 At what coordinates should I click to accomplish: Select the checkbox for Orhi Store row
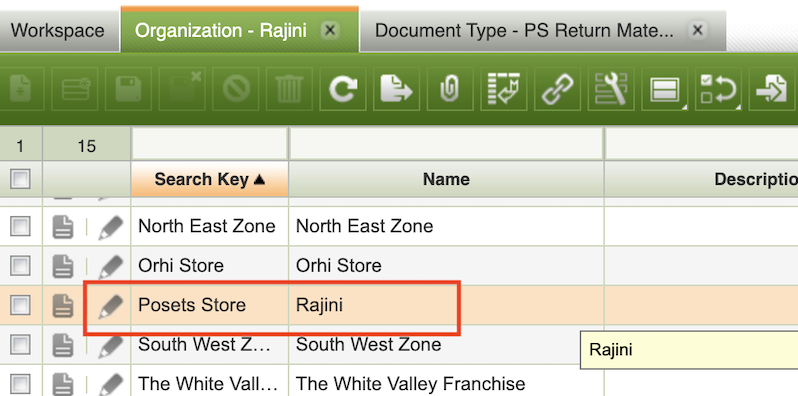click(20, 266)
